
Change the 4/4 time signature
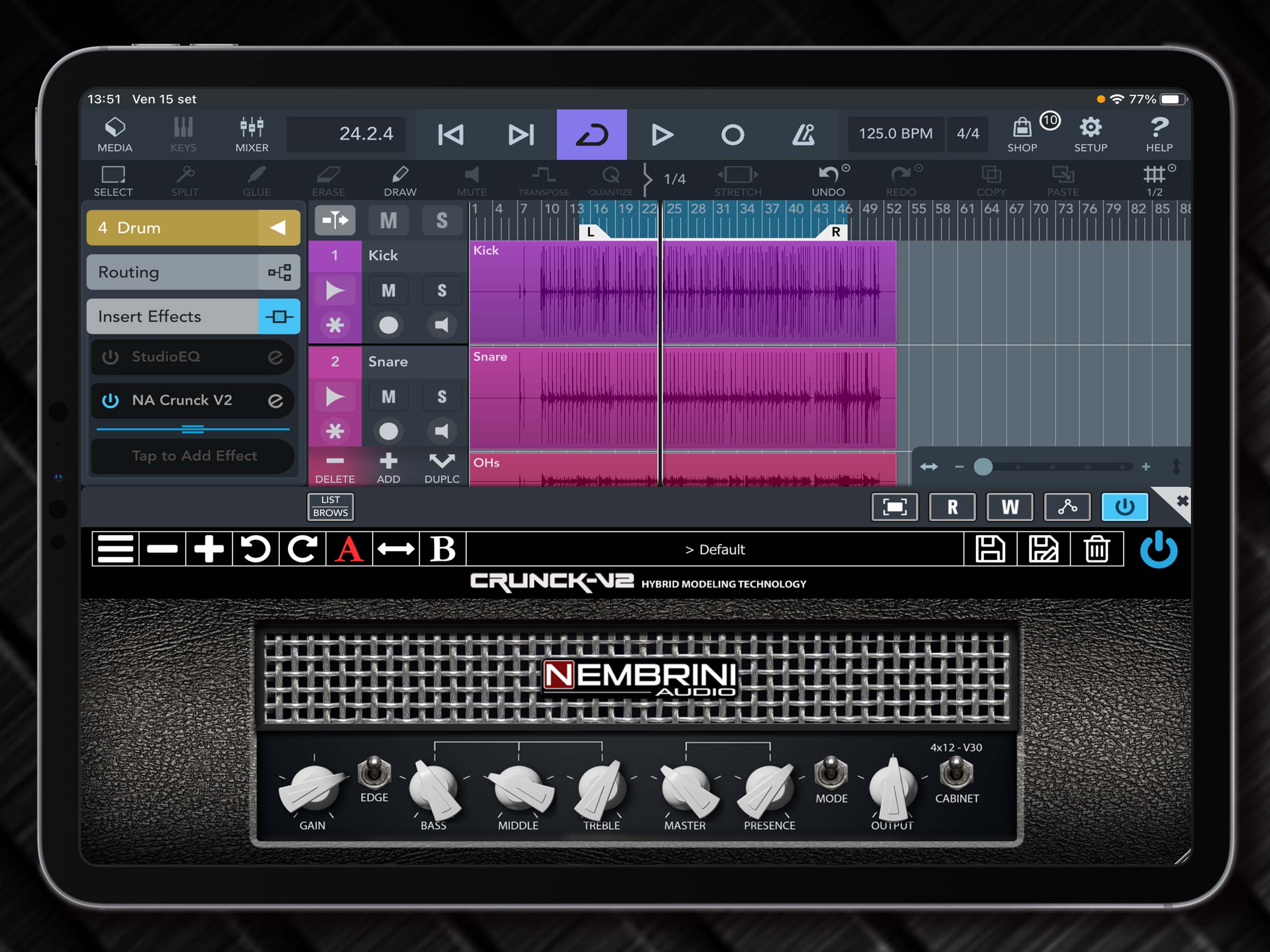967,134
